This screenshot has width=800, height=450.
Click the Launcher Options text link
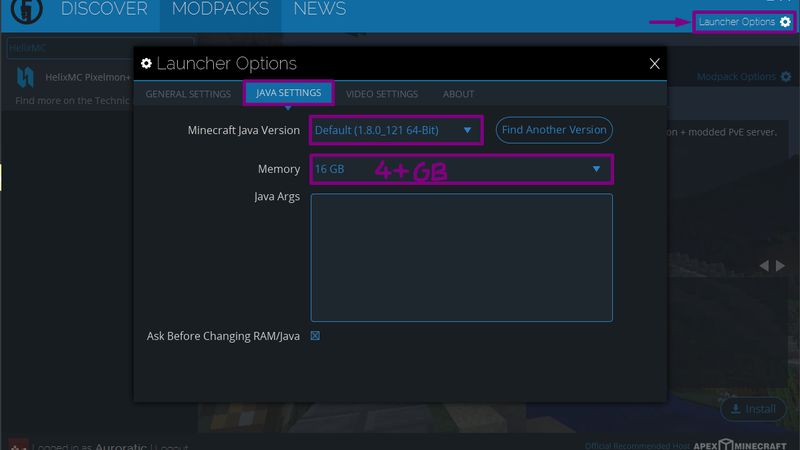(x=736, y=22)
